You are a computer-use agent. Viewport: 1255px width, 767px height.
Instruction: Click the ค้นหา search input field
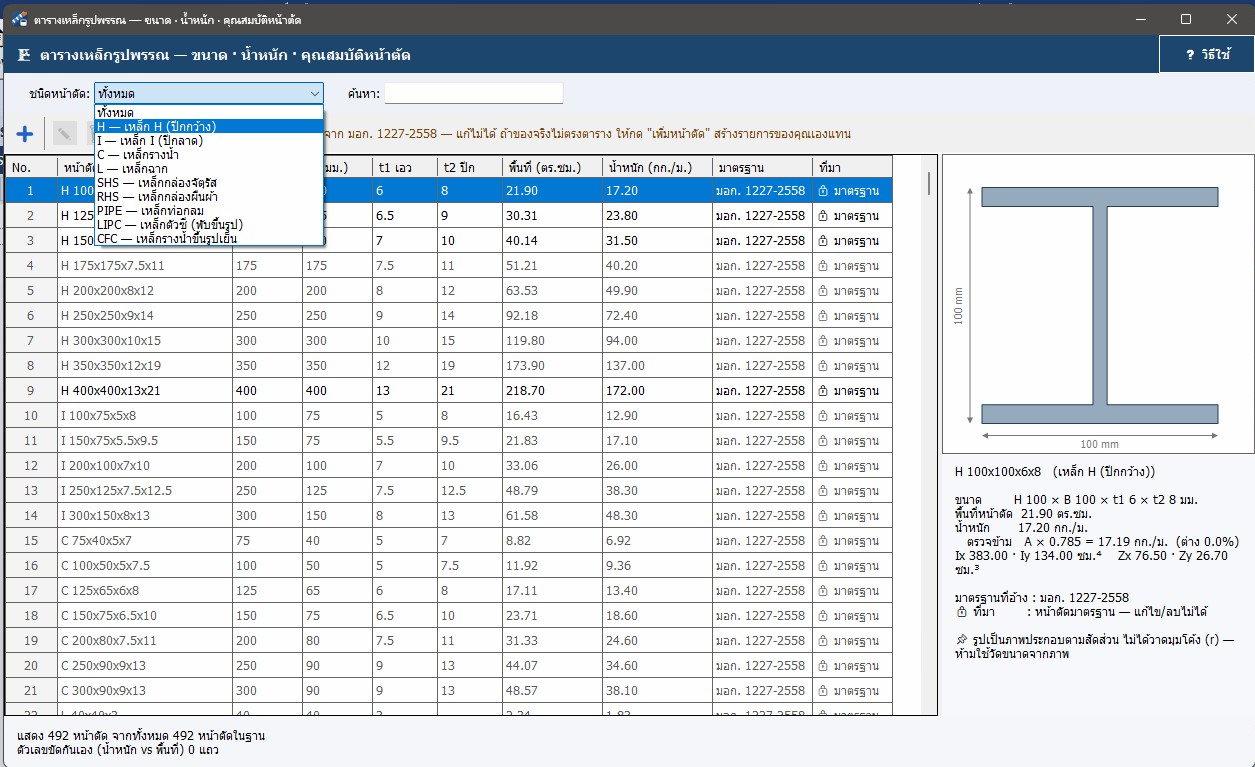tap(474, 93)
